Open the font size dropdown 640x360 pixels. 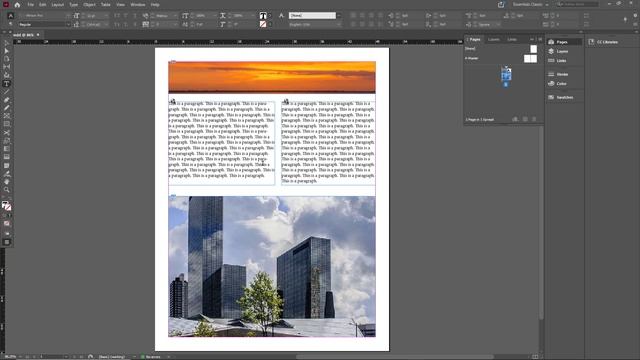[106, 16]
